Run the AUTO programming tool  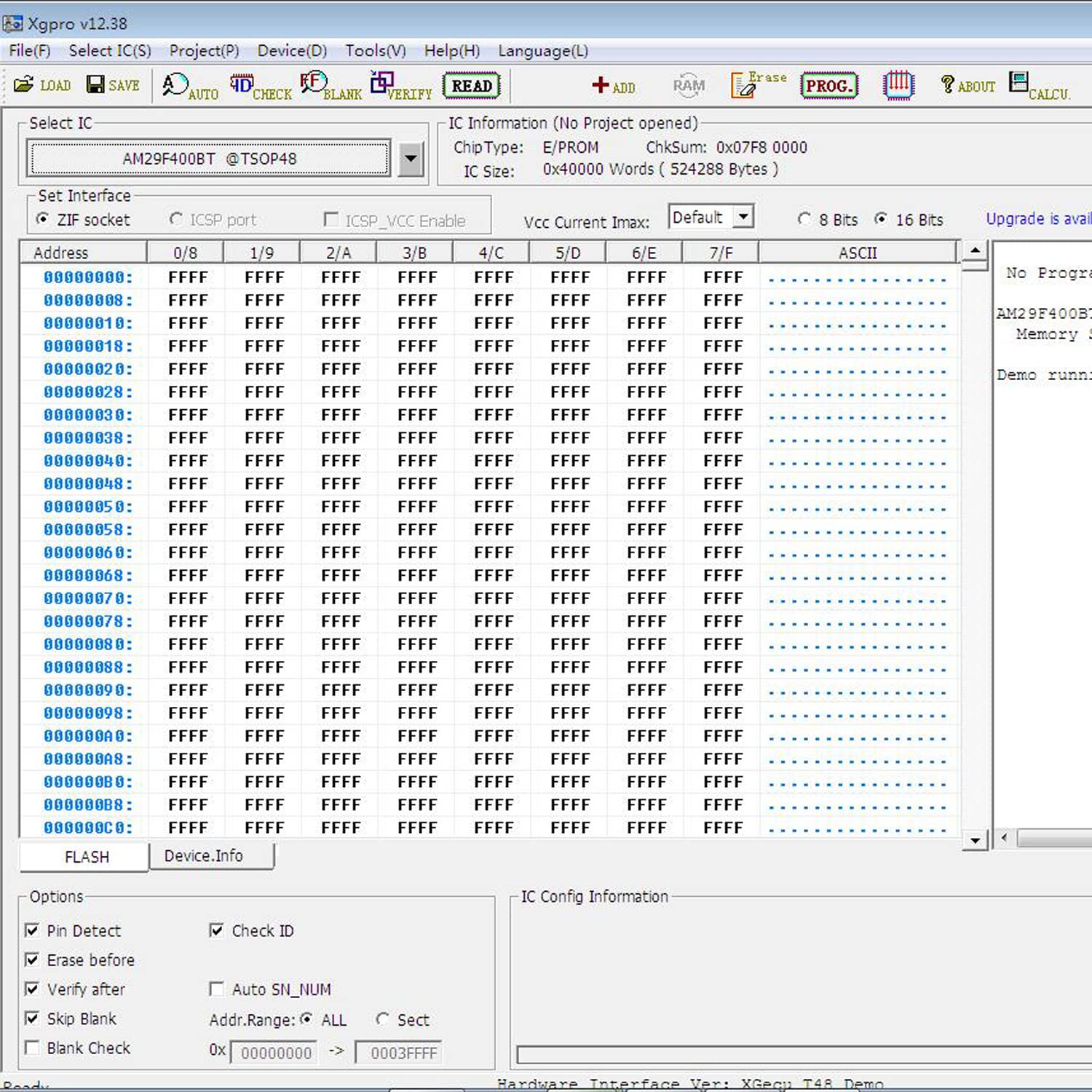(189, 87)
